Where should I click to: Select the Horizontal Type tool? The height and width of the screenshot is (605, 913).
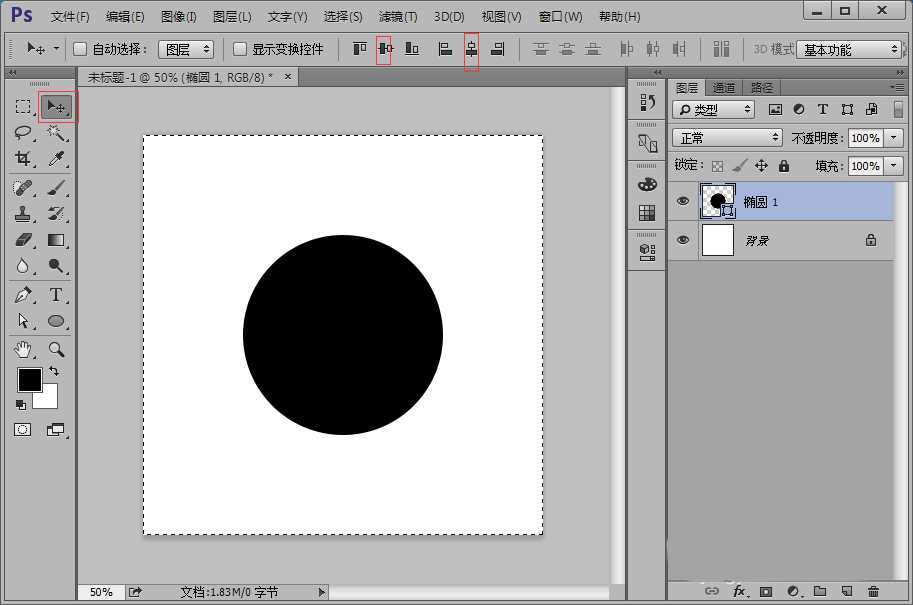[x=56, y=295]
